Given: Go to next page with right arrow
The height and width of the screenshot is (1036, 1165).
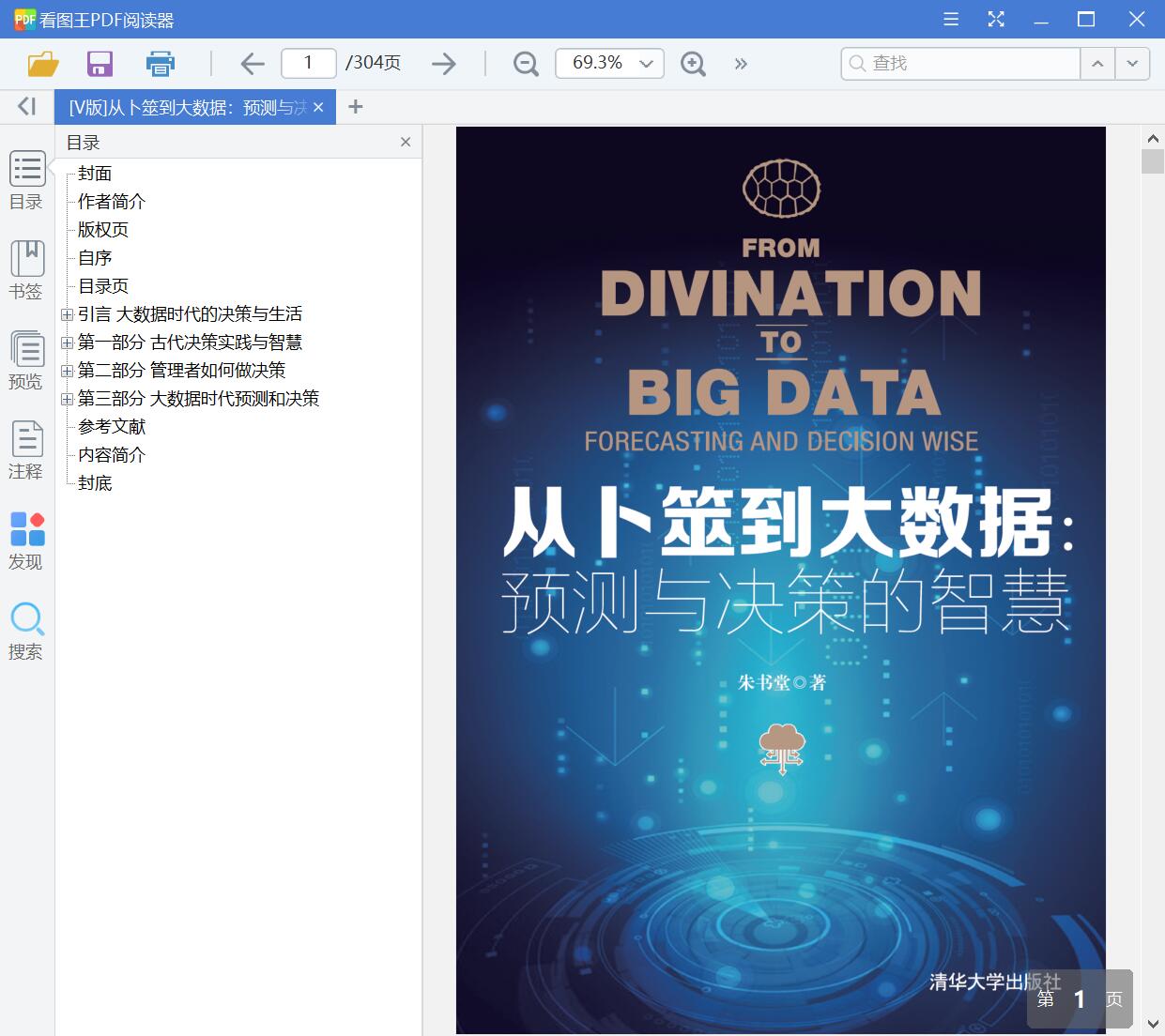Looking at the screenshot, I should [x=444, y=64].
